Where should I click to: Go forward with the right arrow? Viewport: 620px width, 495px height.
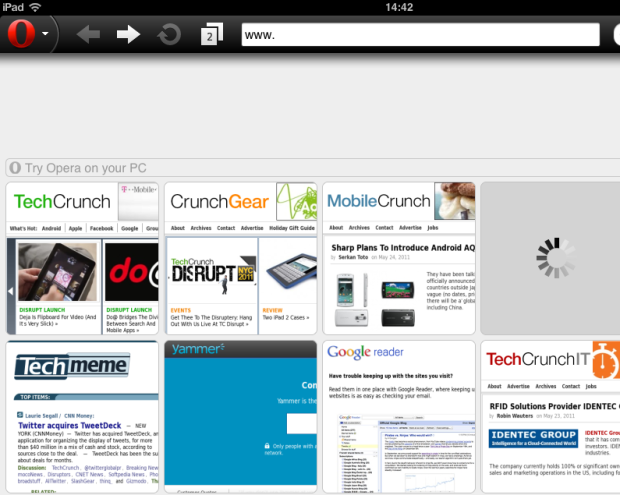pyautogui.click(x=128, y=34)
